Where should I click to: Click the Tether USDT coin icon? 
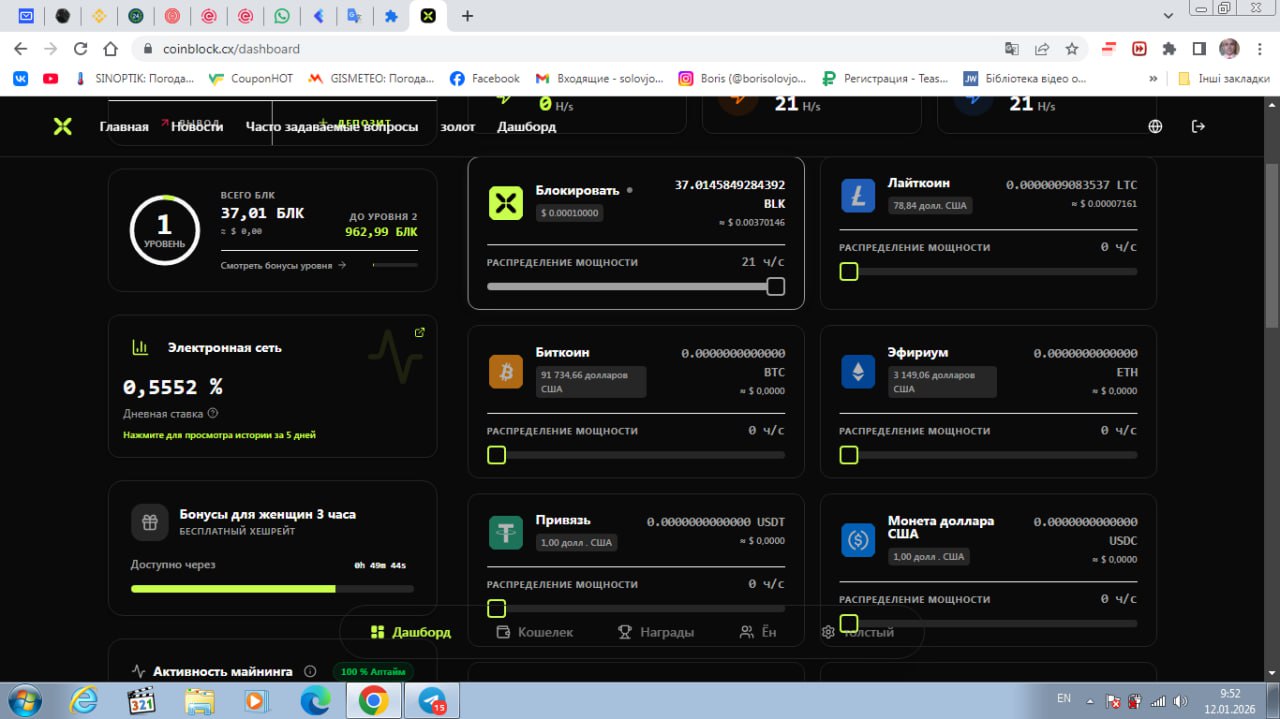[x=506, y=532]
